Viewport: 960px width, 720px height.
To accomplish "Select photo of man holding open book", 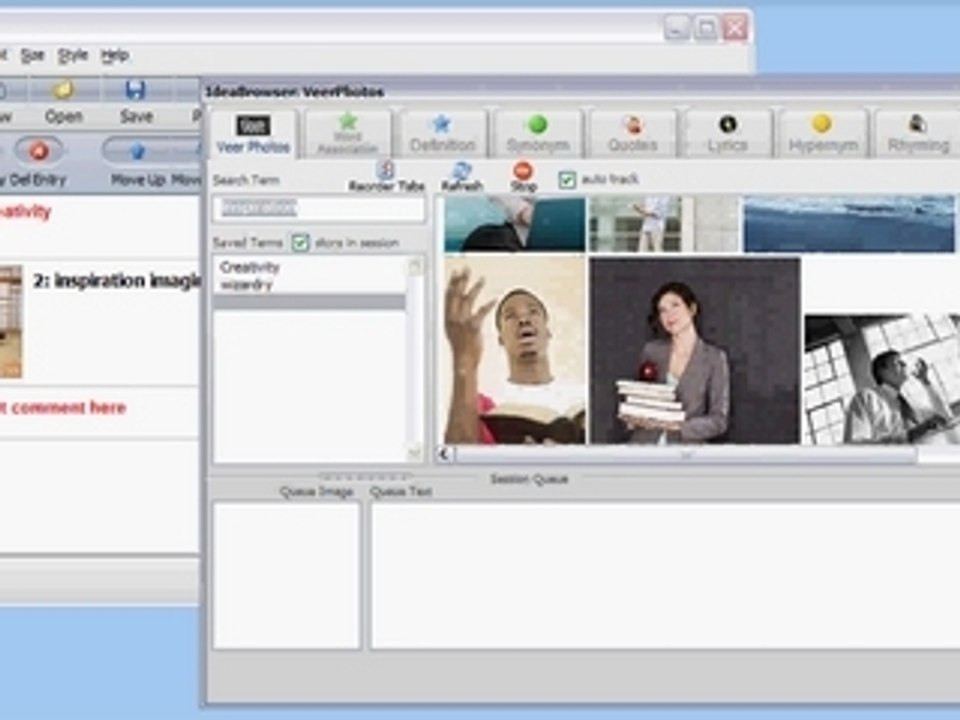I will click(x=515, y=350).
